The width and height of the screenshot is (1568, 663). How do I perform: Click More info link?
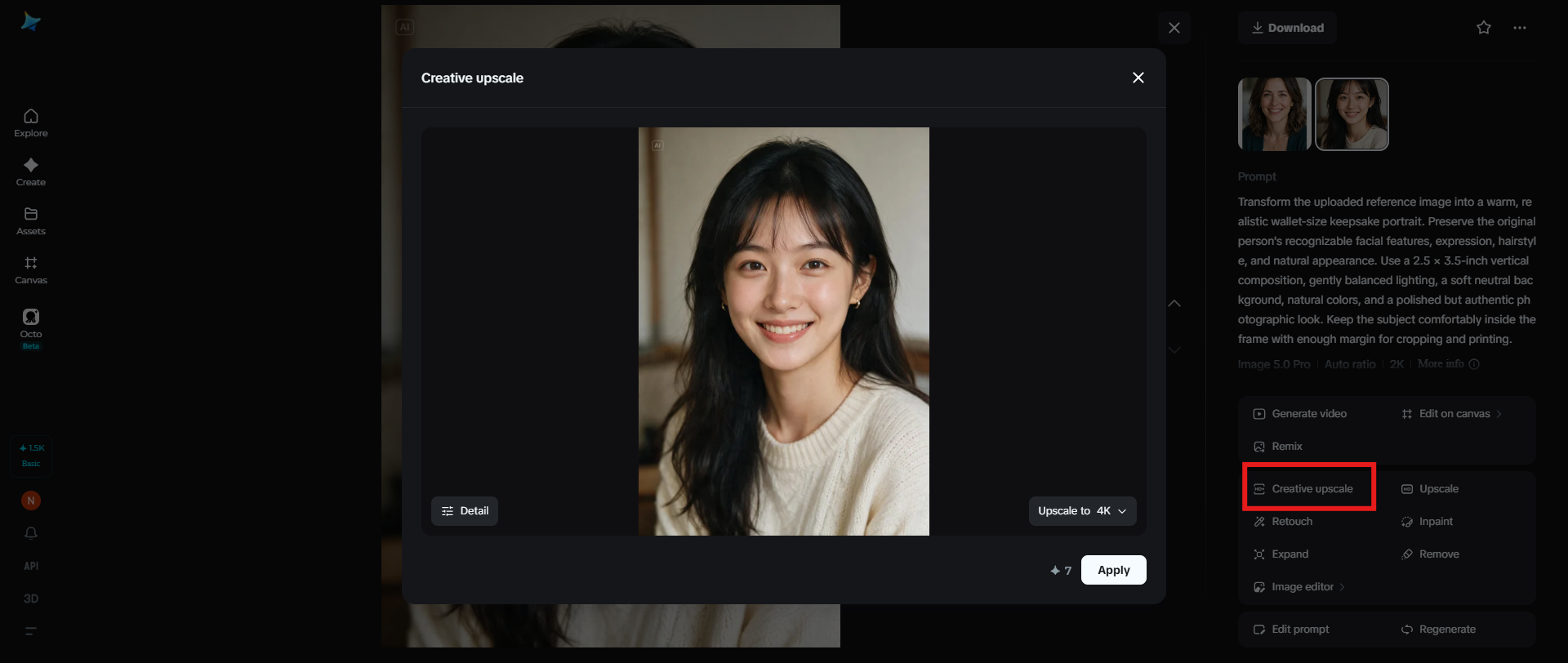[x=1449, y=364]
